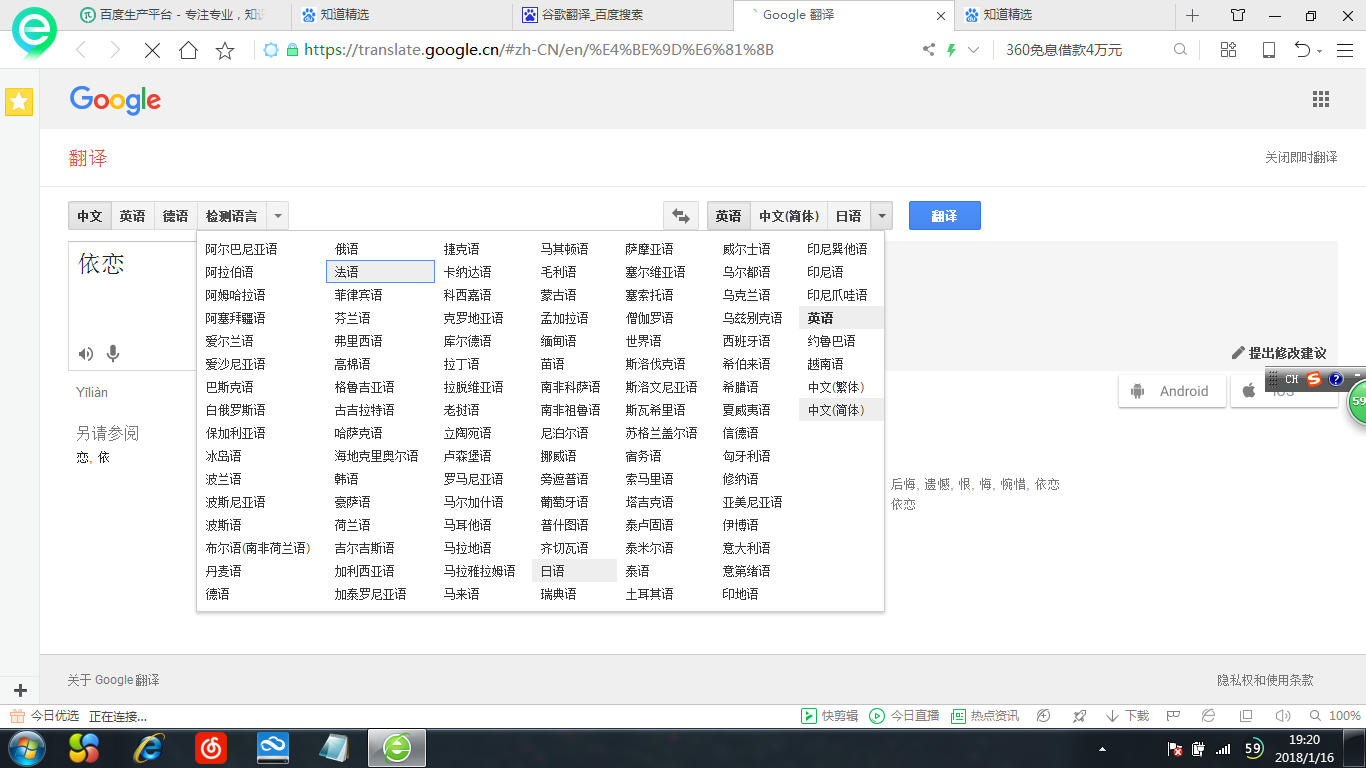This screenshot has height=768, width=1366.
Task: Click the Android app button
Action: pos(1172,391)
